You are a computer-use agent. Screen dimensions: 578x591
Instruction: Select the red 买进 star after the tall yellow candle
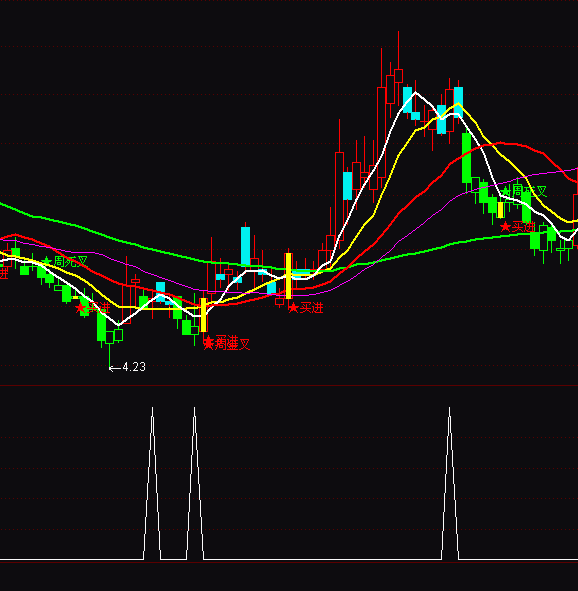pos(306,308)
